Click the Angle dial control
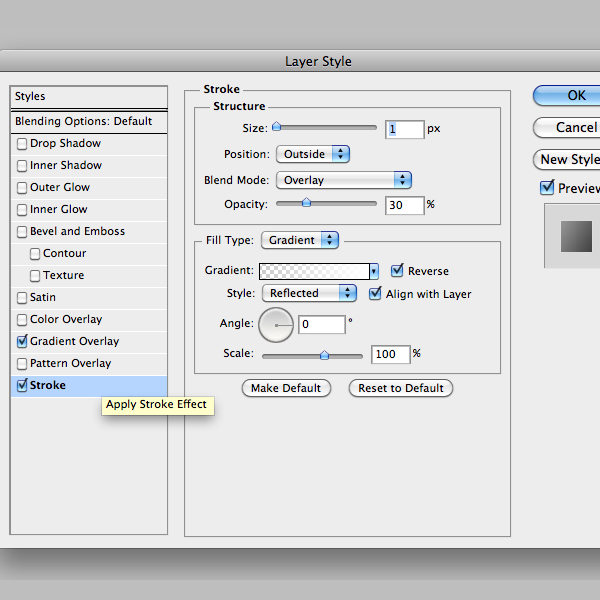Viewport: 600px width, 600px height. [x=276, y=325]
